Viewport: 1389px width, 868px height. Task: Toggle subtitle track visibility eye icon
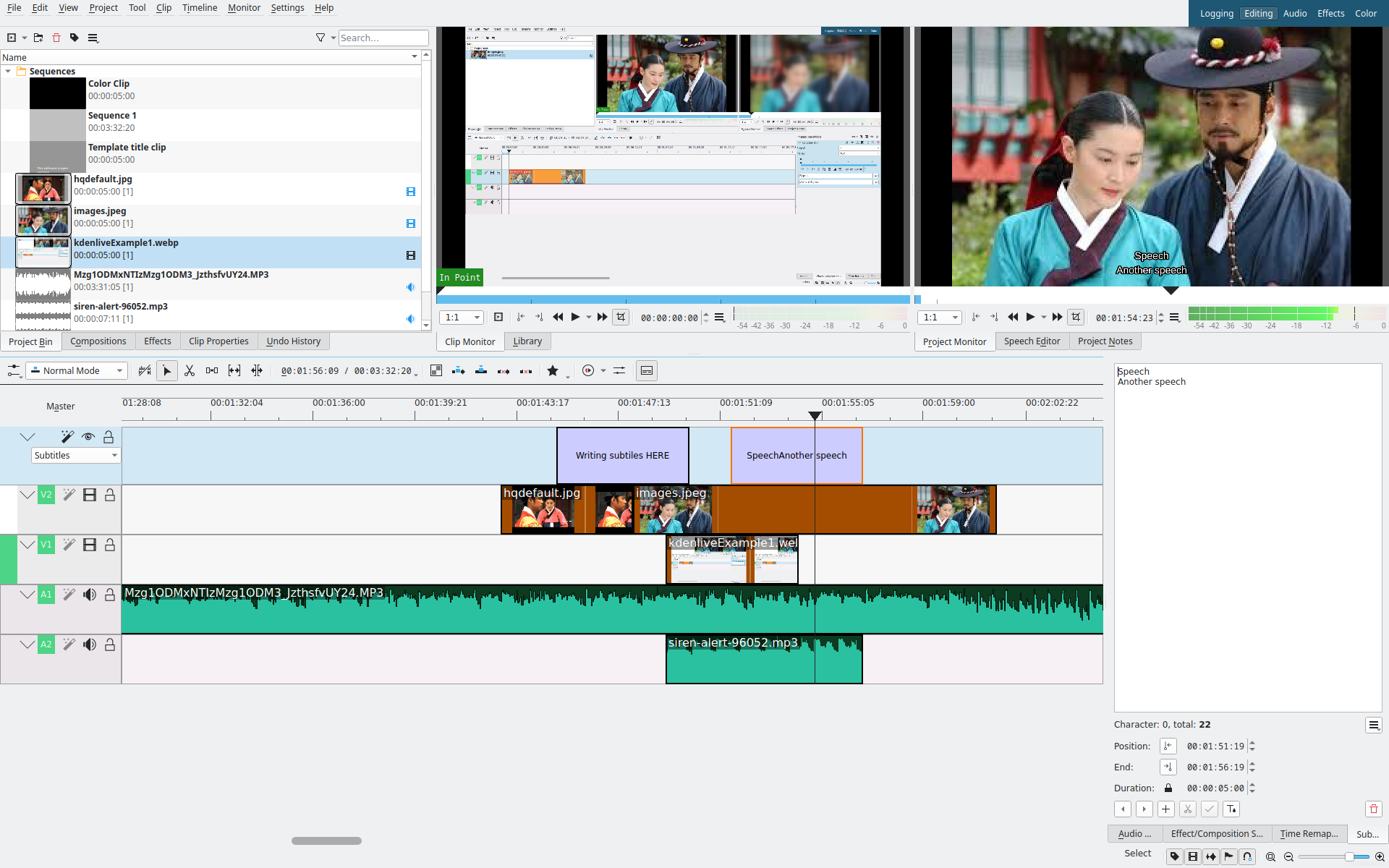[x=88, y=437]
